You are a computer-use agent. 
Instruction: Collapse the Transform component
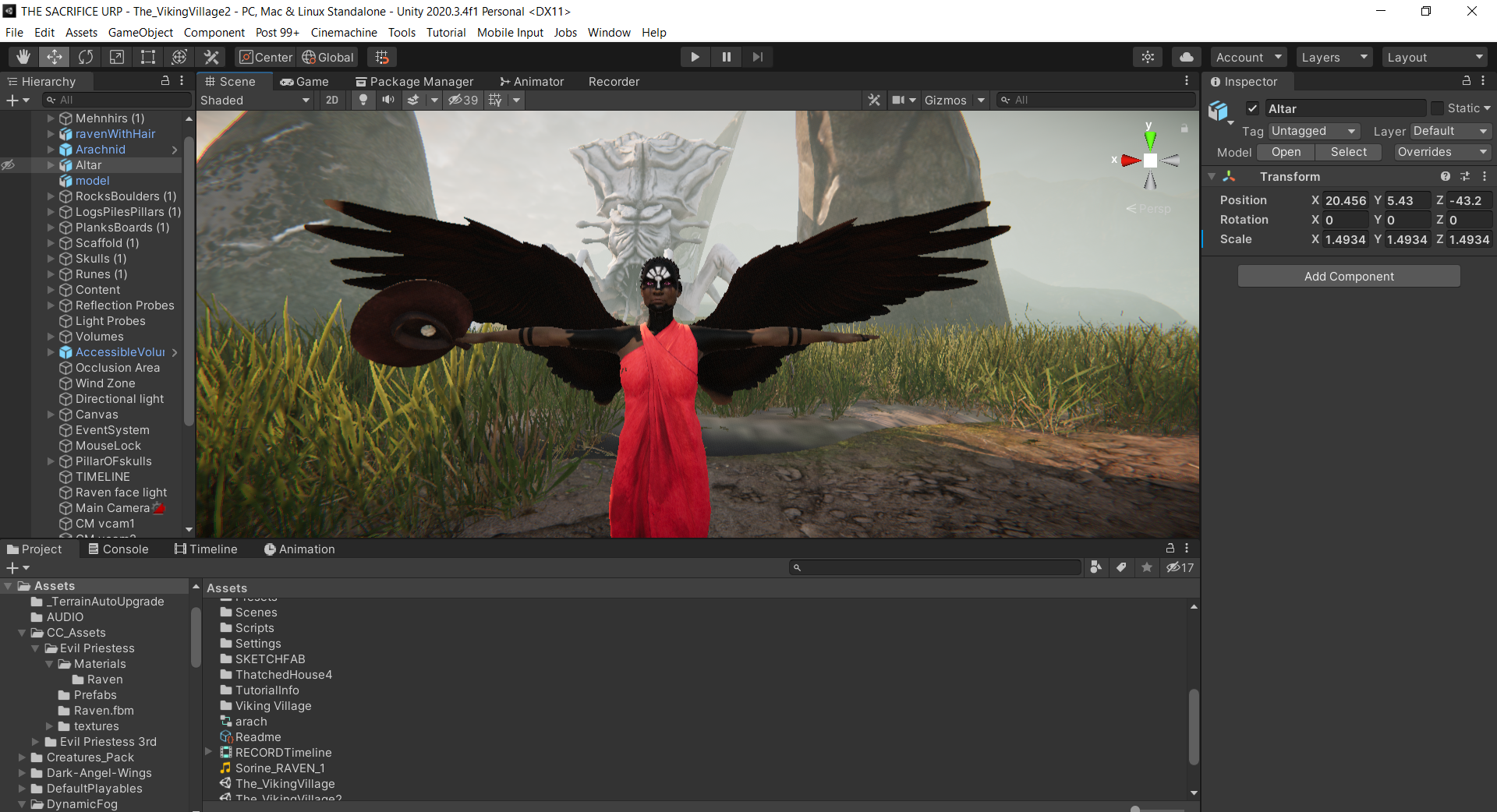[x=1212, y=177]
